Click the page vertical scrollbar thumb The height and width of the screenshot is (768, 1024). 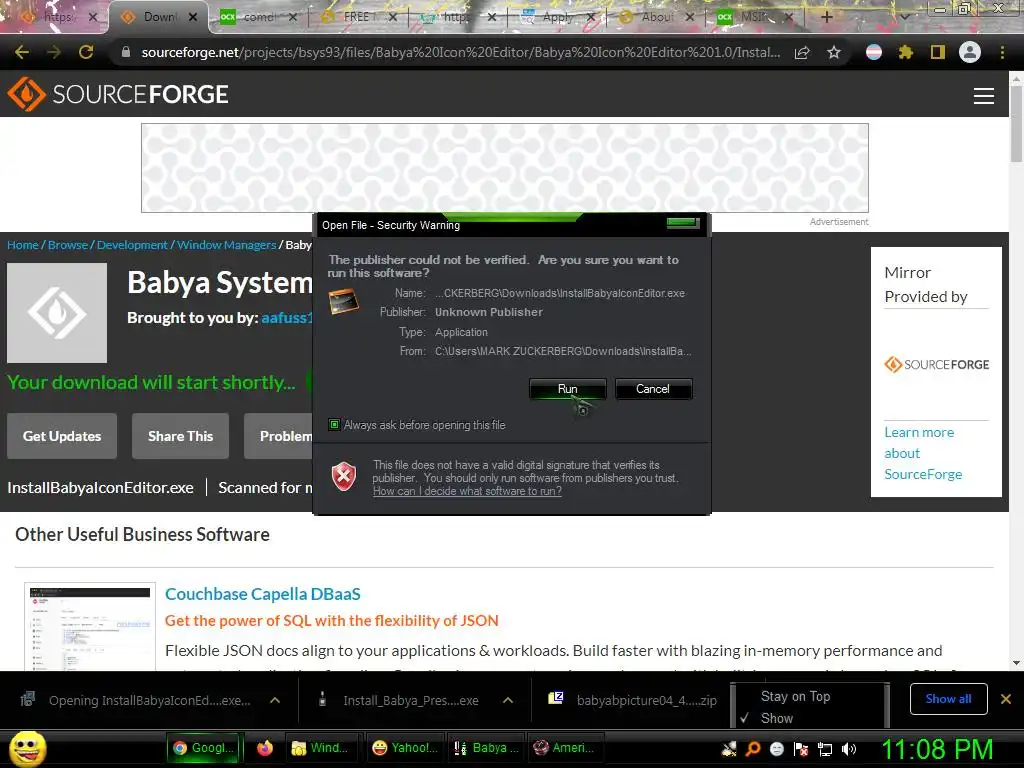pyautogui.click(x=1016, y=124)
